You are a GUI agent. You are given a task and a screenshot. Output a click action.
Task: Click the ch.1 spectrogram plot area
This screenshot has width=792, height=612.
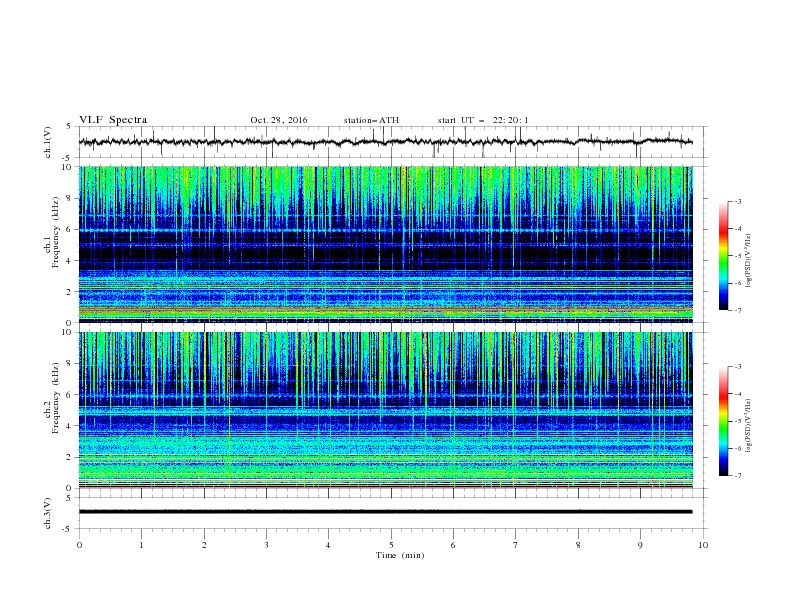pyautogui.click(x=385, y=244)
